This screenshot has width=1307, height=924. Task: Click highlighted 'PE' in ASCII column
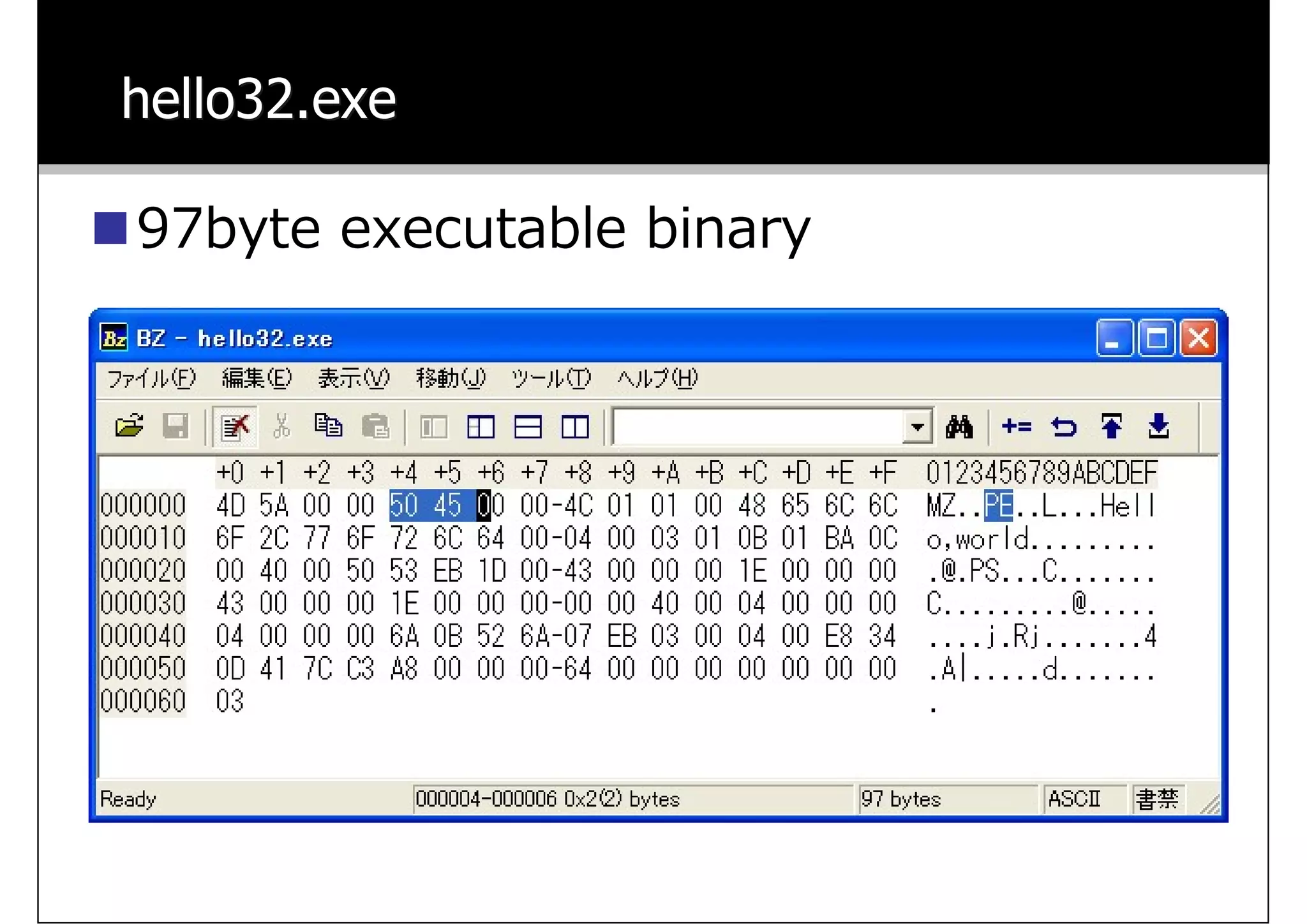point(999,505)
